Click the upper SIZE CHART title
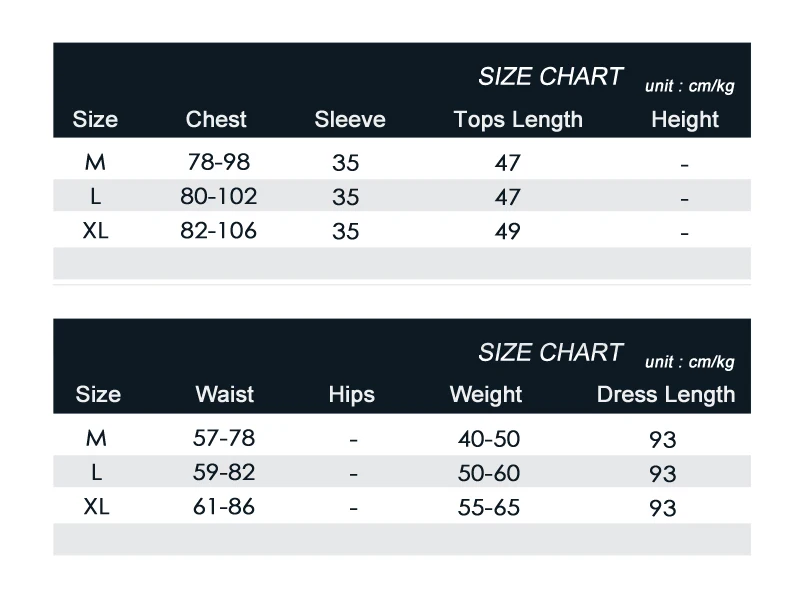Image resolution: width=800 pixels, height=591 pixels. pos(551,77)
